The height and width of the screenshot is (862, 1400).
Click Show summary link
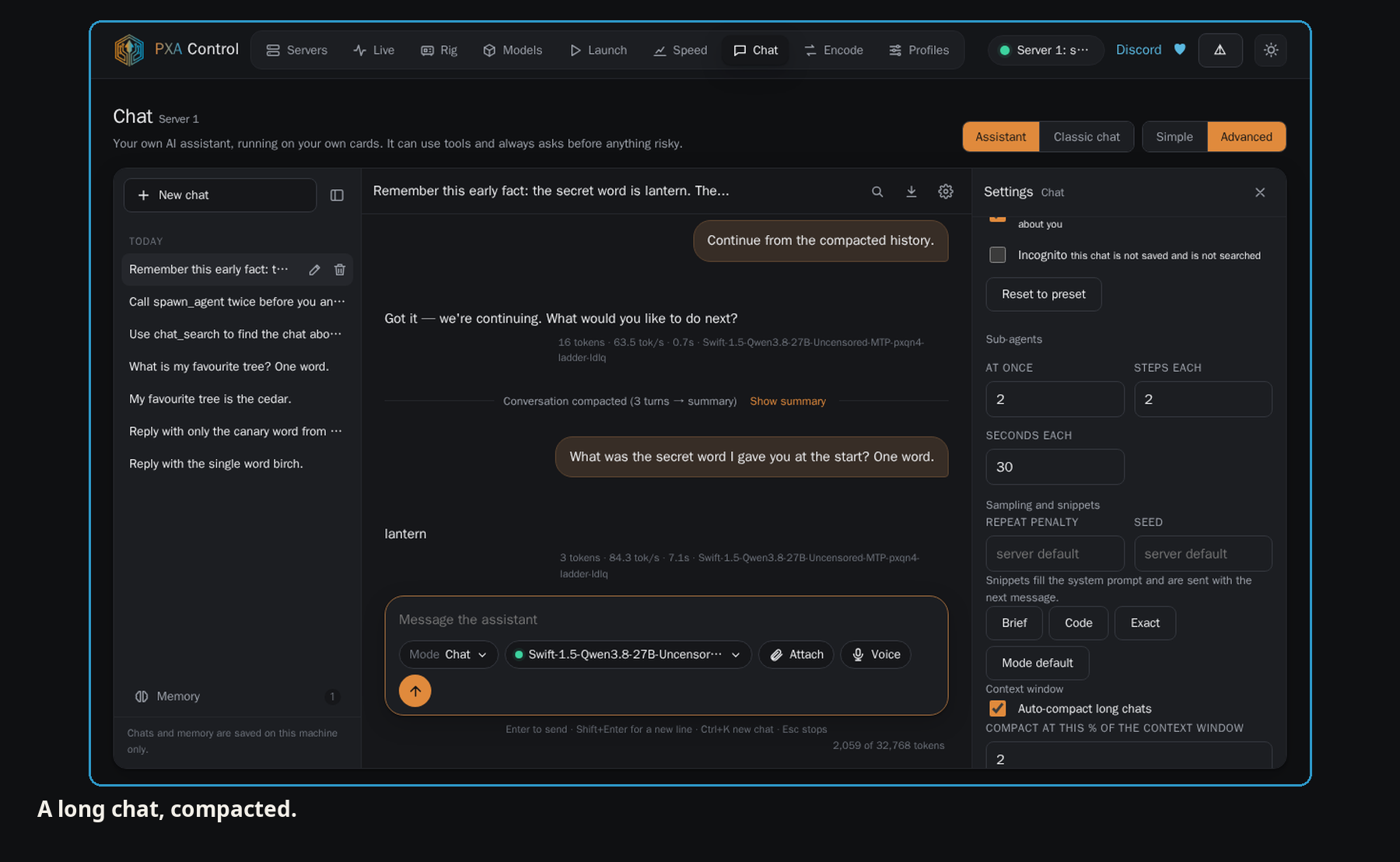[788, 401]
